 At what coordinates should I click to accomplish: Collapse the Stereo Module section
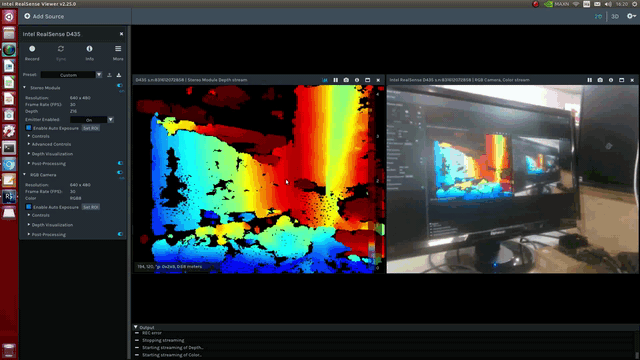pyautogui.click(x=24, y=88)
